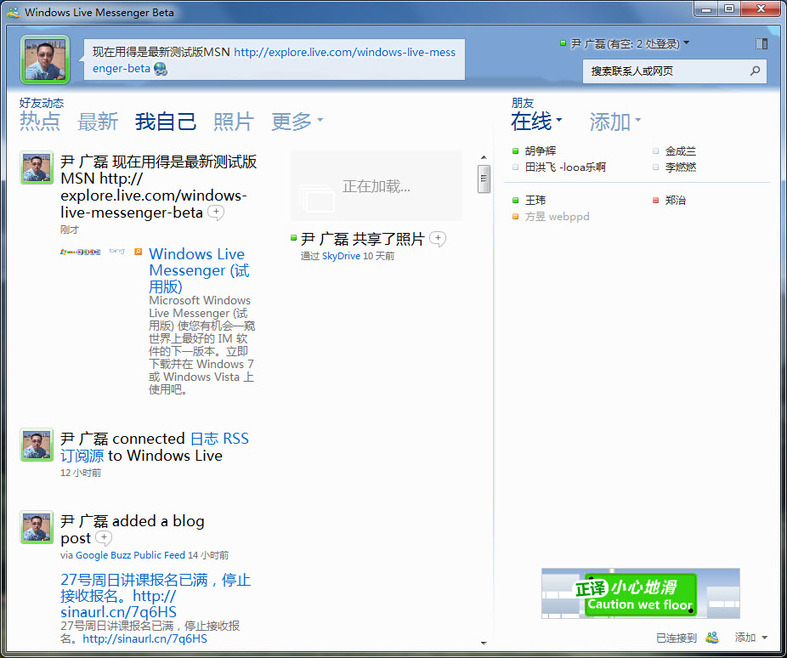The width and height of the screenshot is (787, 658).
Task: Switch to the 最新 tab
Action: point(98,121)
